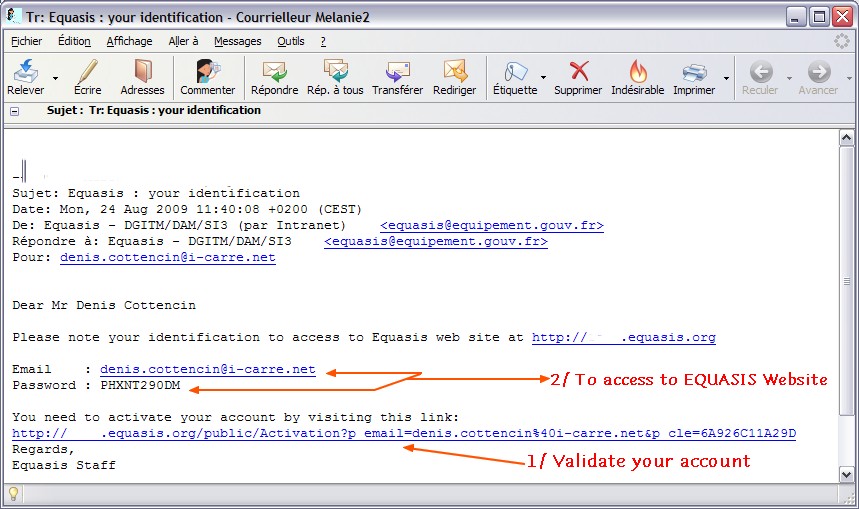The image size is (859, 509).
Task: Click the Imprimer printer icon
Action: [694, 77]
